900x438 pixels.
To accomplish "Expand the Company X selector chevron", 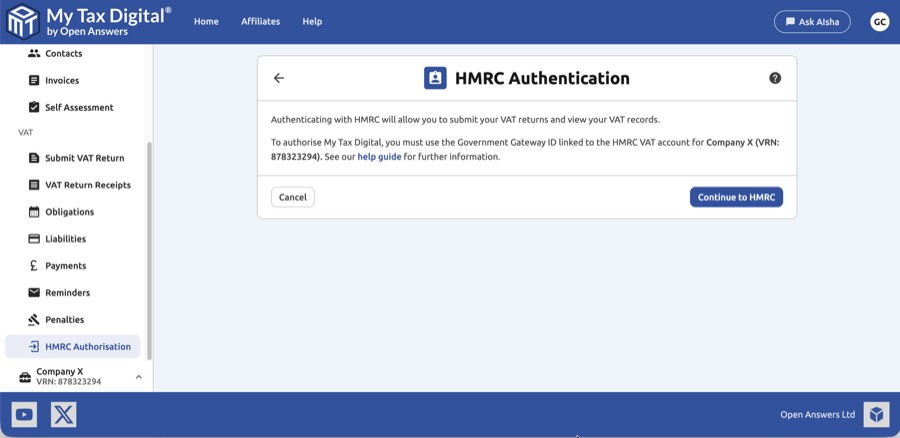I will 138,377.
